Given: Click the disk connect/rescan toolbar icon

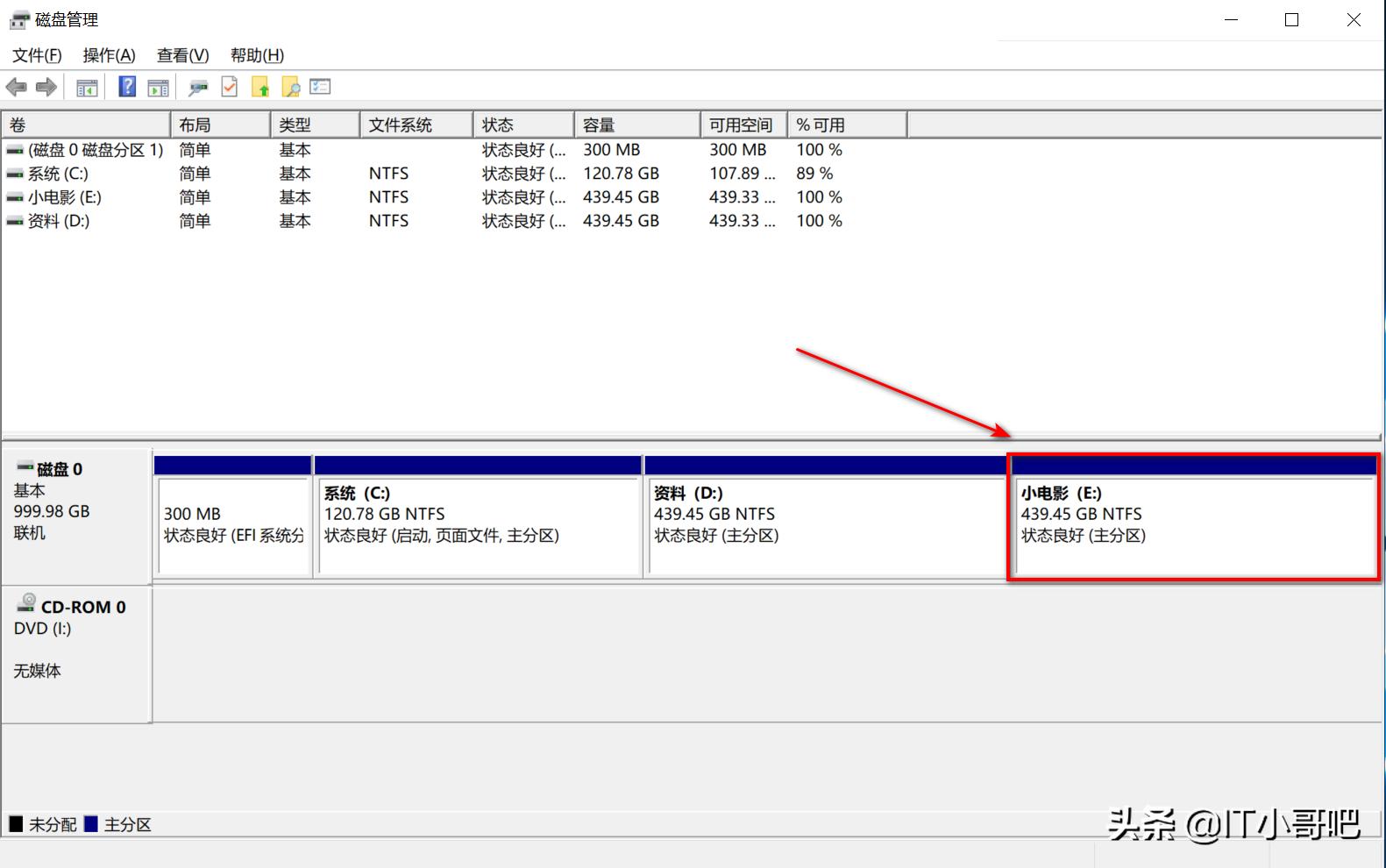Looking at the screenshot, I should pos(198,87).
